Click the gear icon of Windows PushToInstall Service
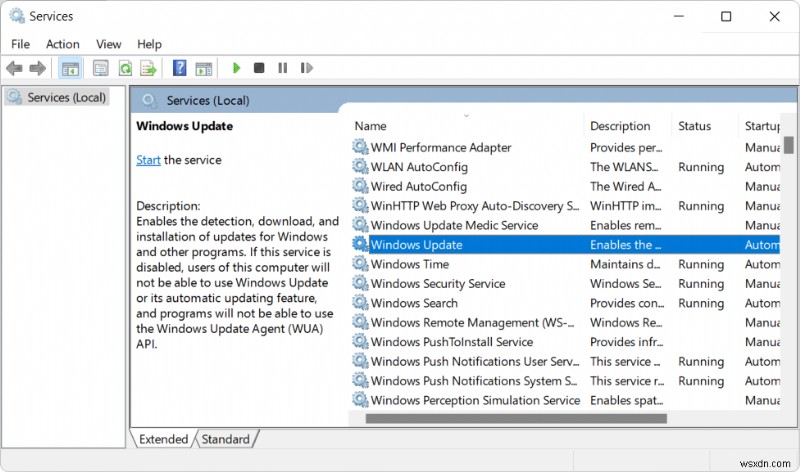Screen dimensions: 800x472 click(x=360, y=341)
